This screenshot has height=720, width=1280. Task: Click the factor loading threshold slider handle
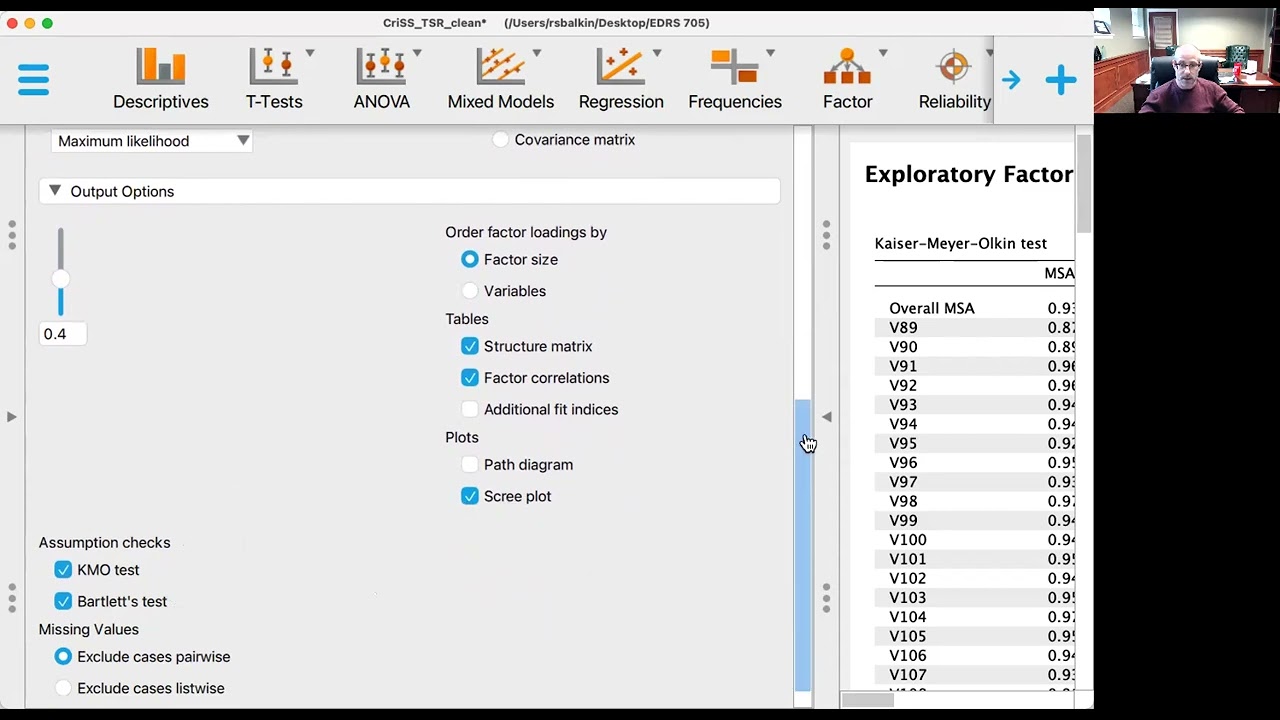[x=61, y=279]
